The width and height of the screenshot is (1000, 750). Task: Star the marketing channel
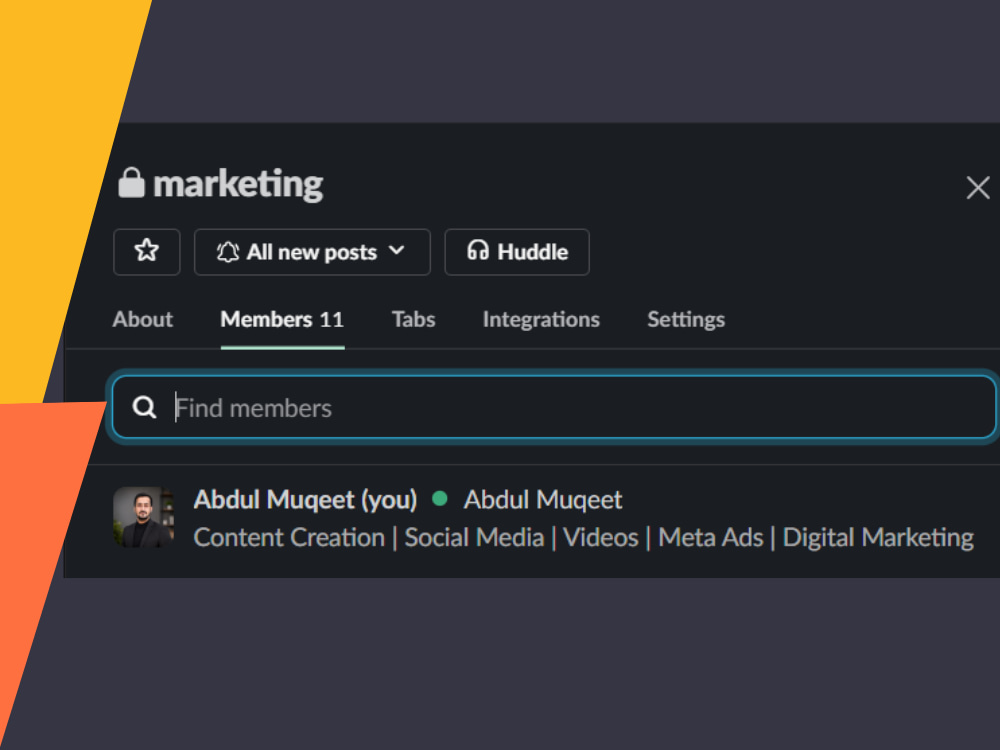click(x=147, y=252)
